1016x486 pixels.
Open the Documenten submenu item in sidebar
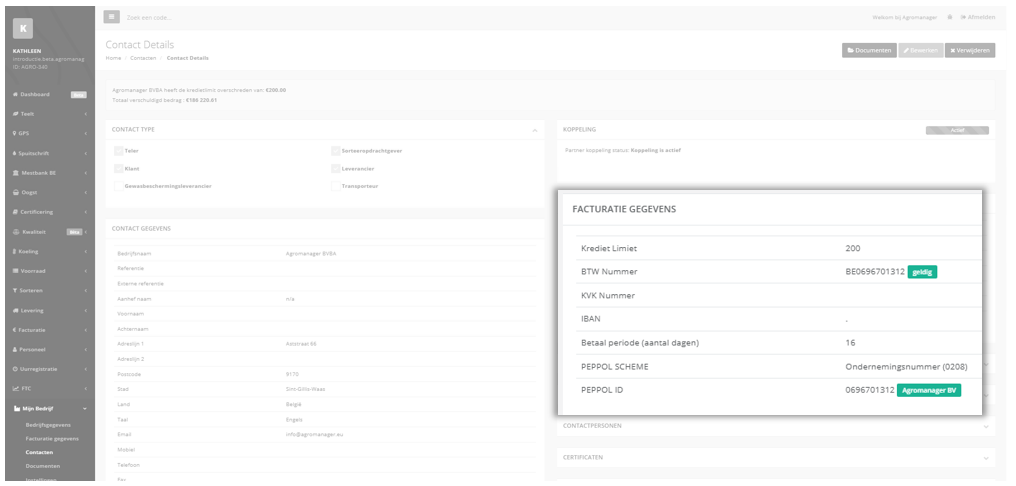43,466
